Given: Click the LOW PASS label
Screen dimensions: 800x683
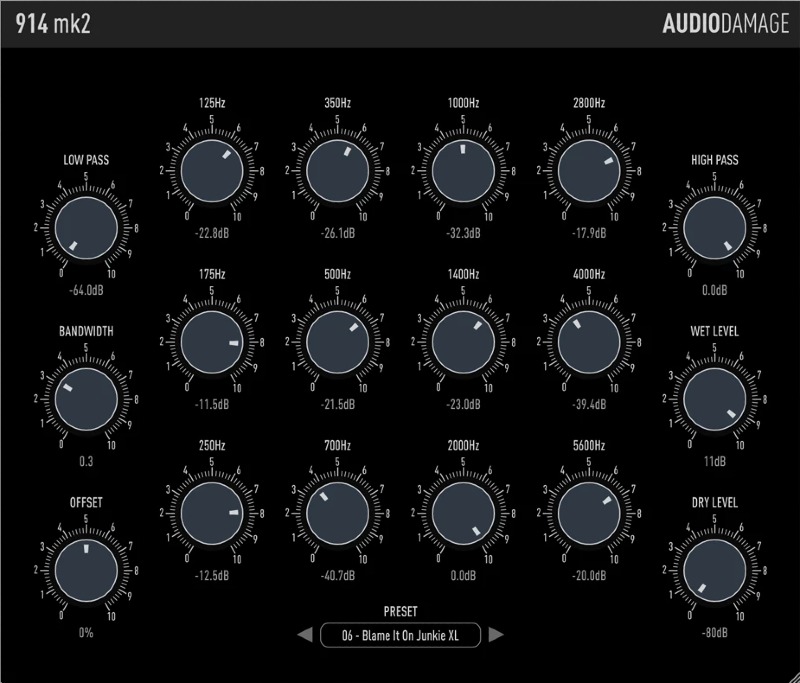Looking at the screenshot, I should pos(86,160).
